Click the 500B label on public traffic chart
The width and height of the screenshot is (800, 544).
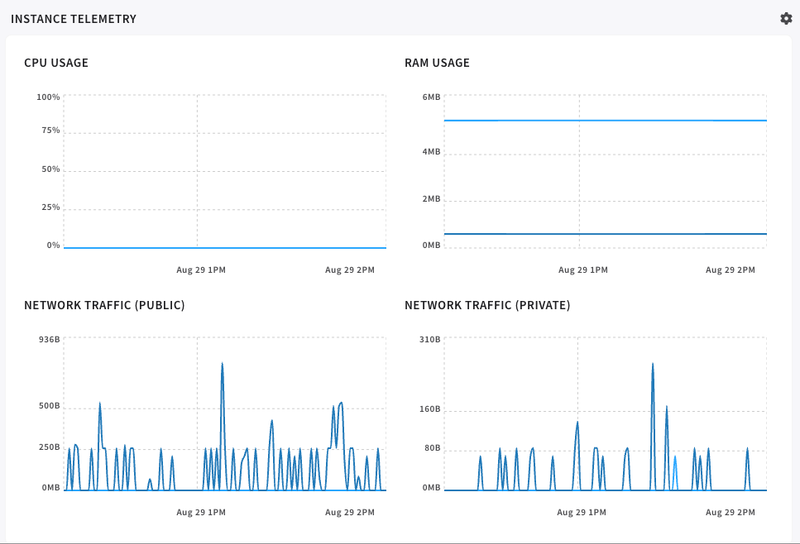tap(49, 406)
